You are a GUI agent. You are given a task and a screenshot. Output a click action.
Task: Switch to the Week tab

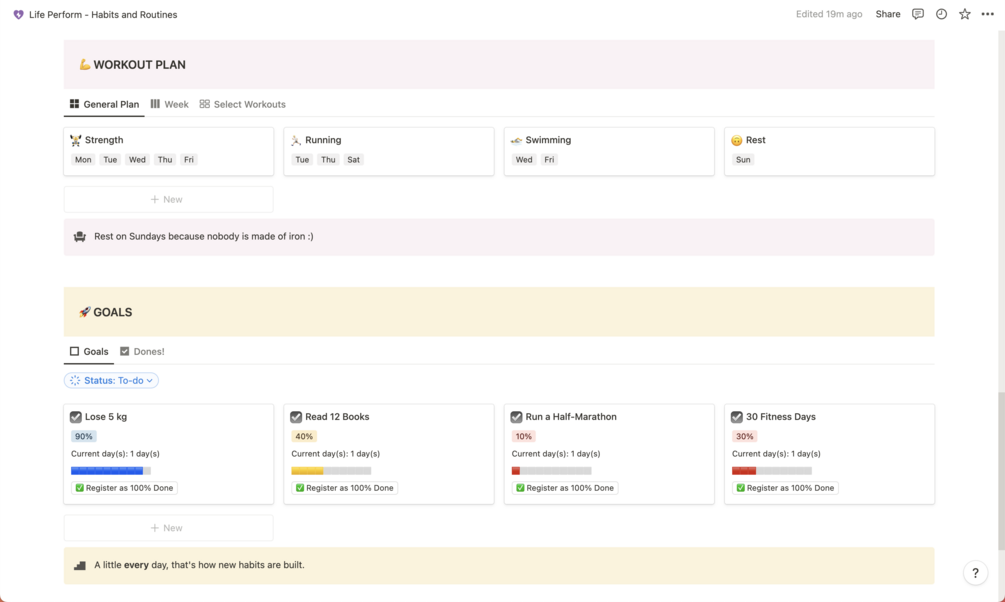coord(170,104)
